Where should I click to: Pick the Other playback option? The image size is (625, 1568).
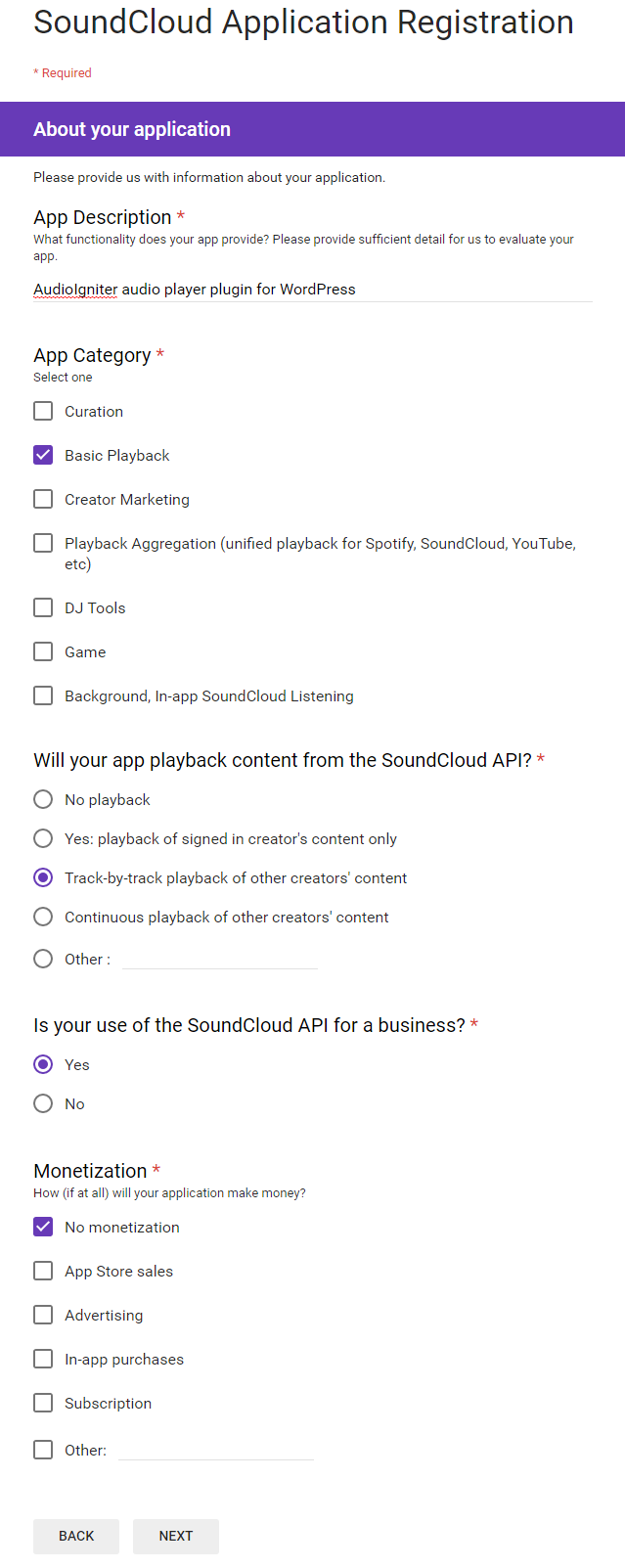pyautogui.click(x=43, y=959)
